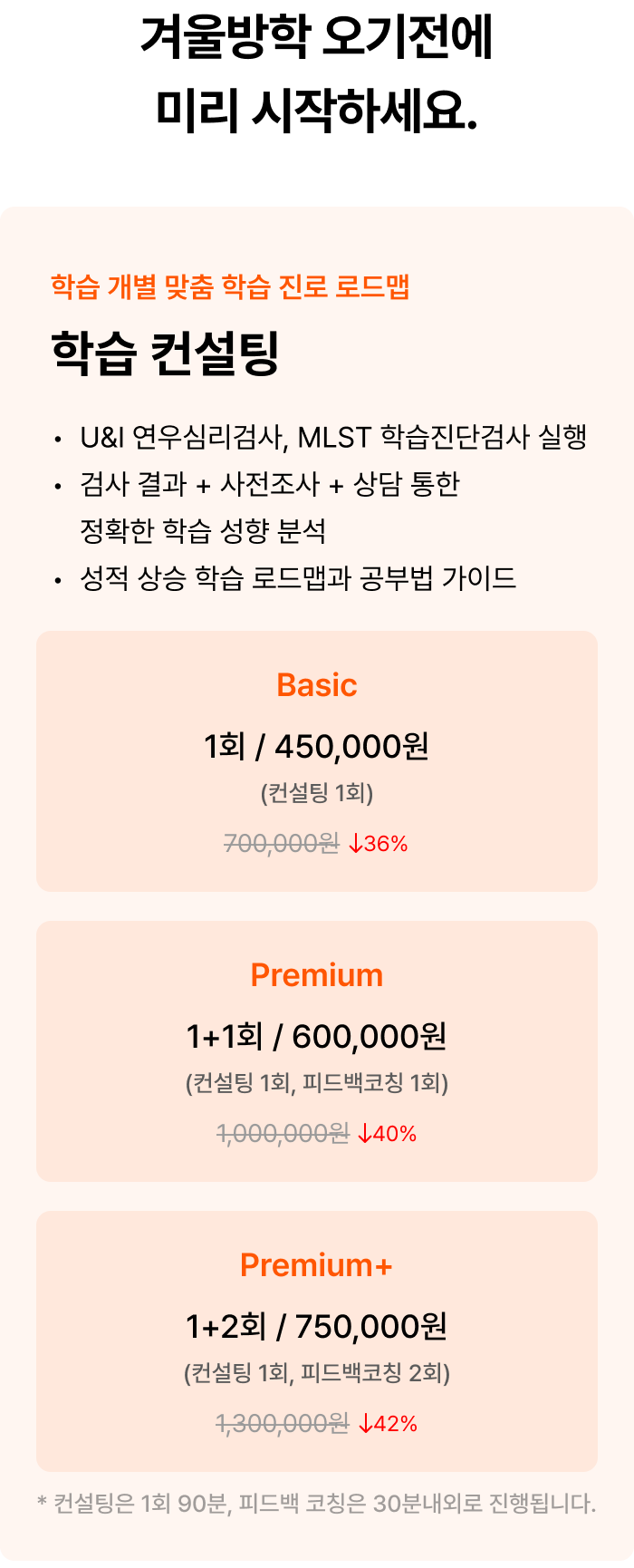Click the 1+2회 / 750,000원 price
This screenshot has width=634, height=1568.
pos(317,1327)
